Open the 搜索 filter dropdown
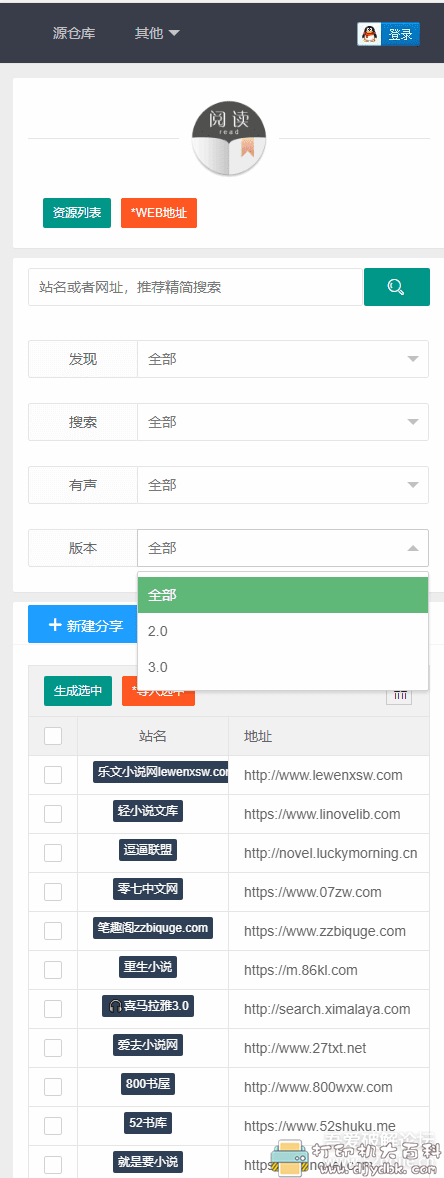Viewport: 444px width, 1178px height. 283,422
